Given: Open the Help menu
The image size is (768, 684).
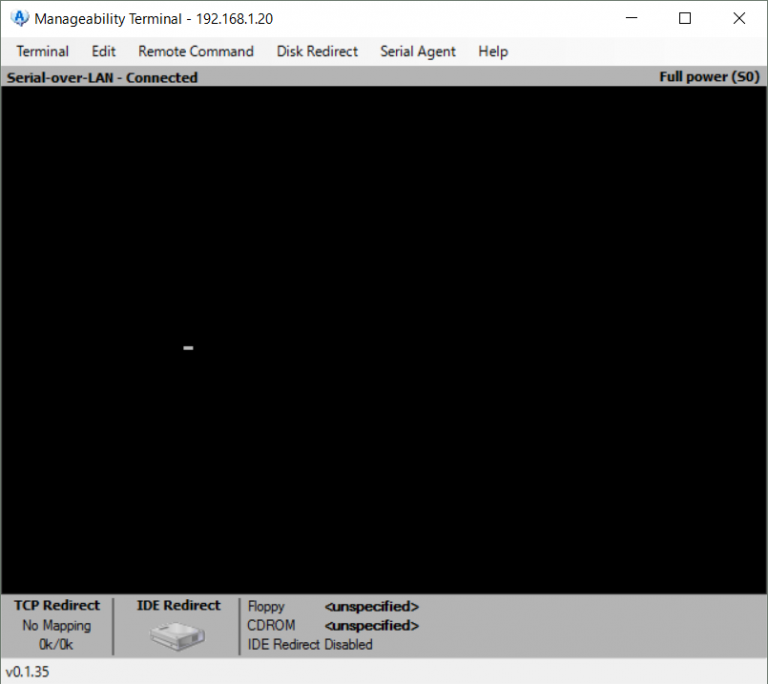Looking at the screenshot, I should click(x=493, y=51).
